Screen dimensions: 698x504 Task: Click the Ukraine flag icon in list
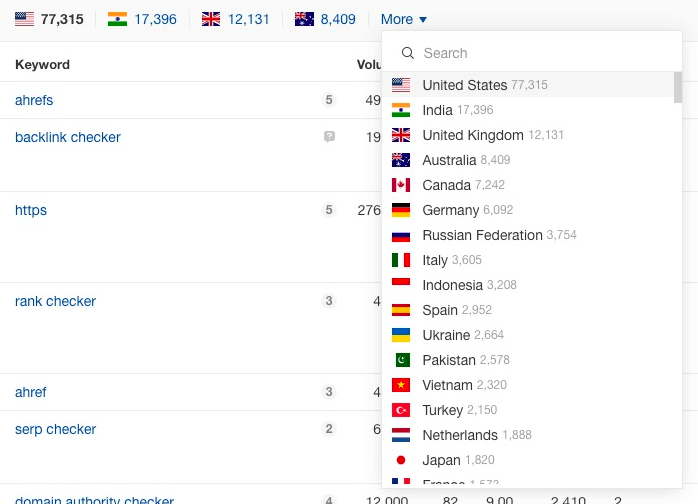[401, 335]
